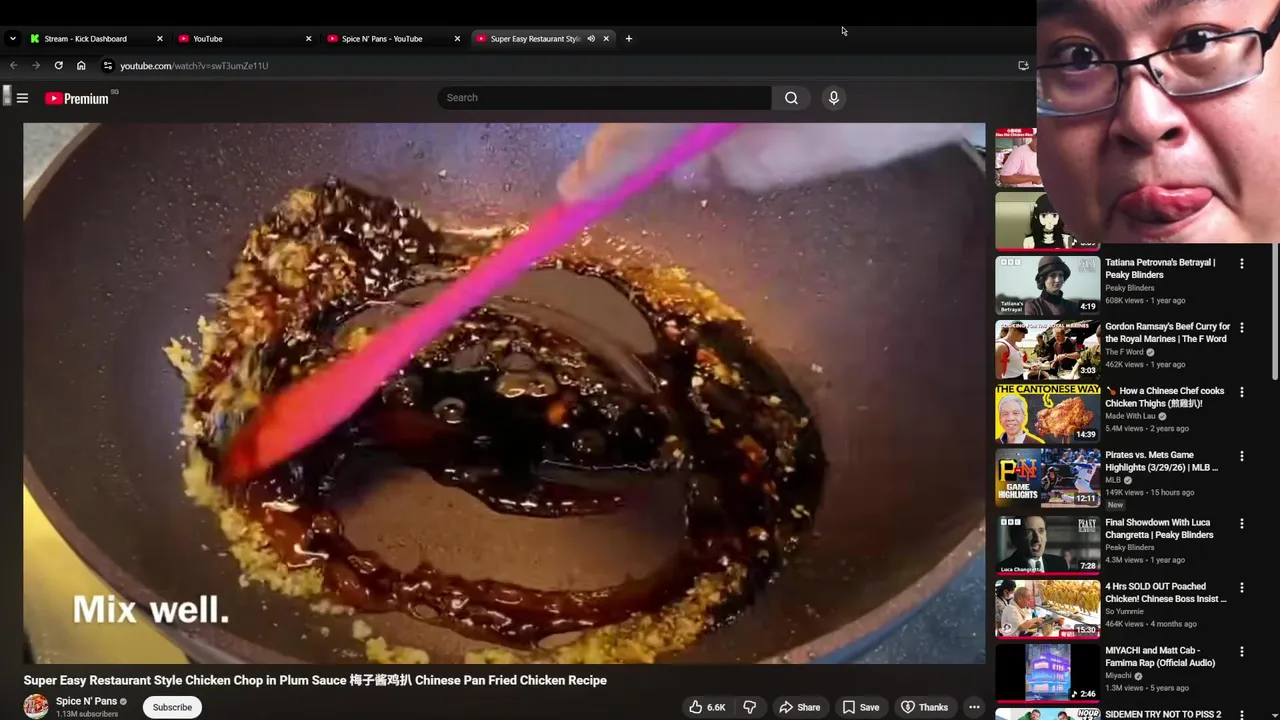Screen dimensions: 1280x720
Task: Open the YouTube guide hamburger menu
Action: 22,98
